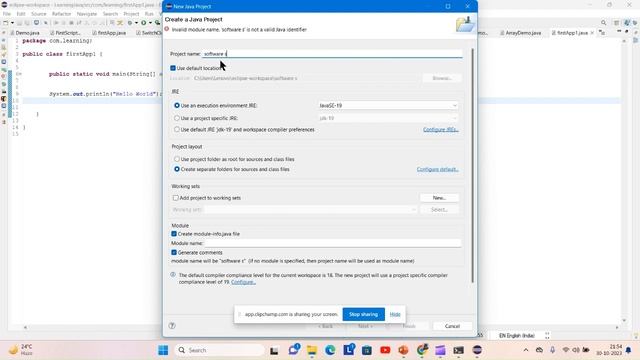Click the Module name input field
This screenshot has height=360, width=640.
333,243
